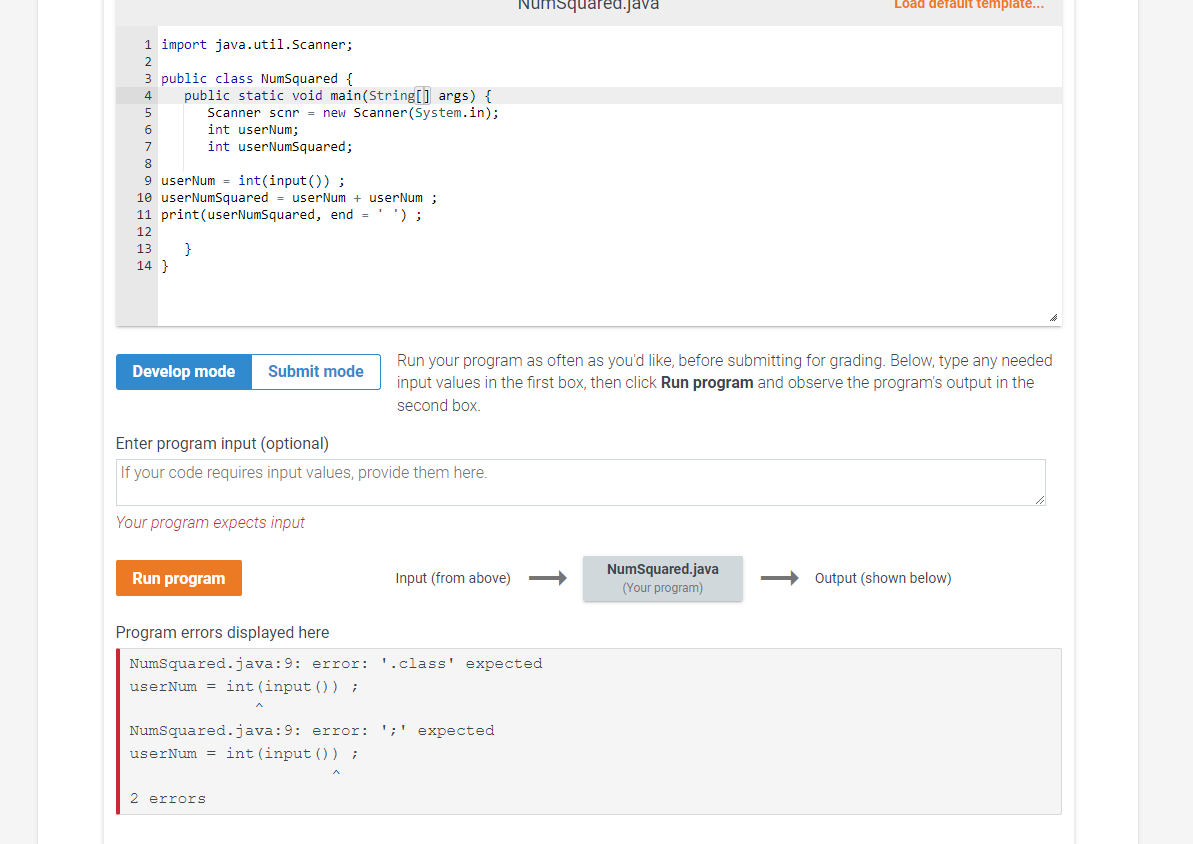
Task: Click the caret marker under the second error
Action: tap(336, 772)
